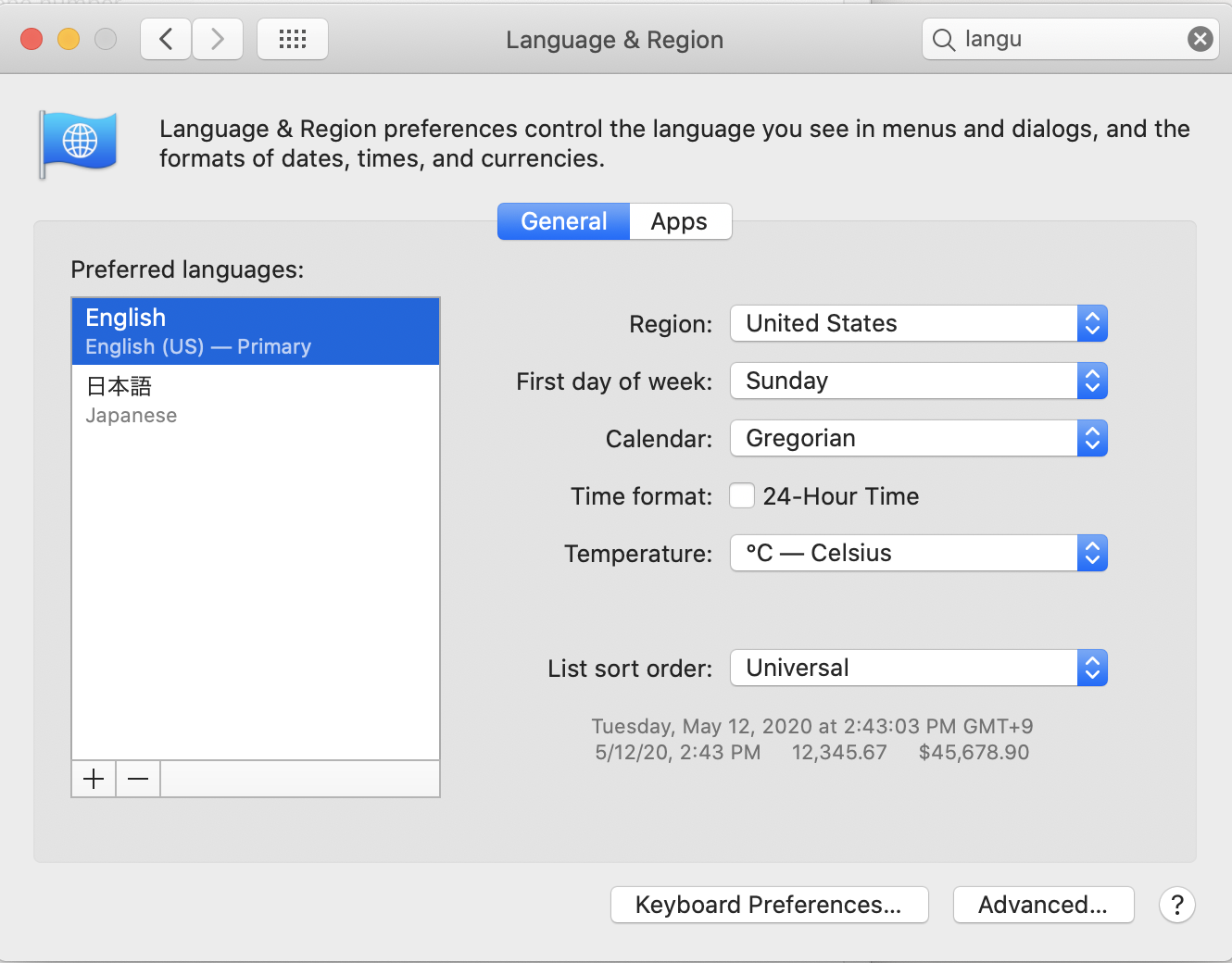
Task: Click the Advanced button
Action: point(1043,905)
